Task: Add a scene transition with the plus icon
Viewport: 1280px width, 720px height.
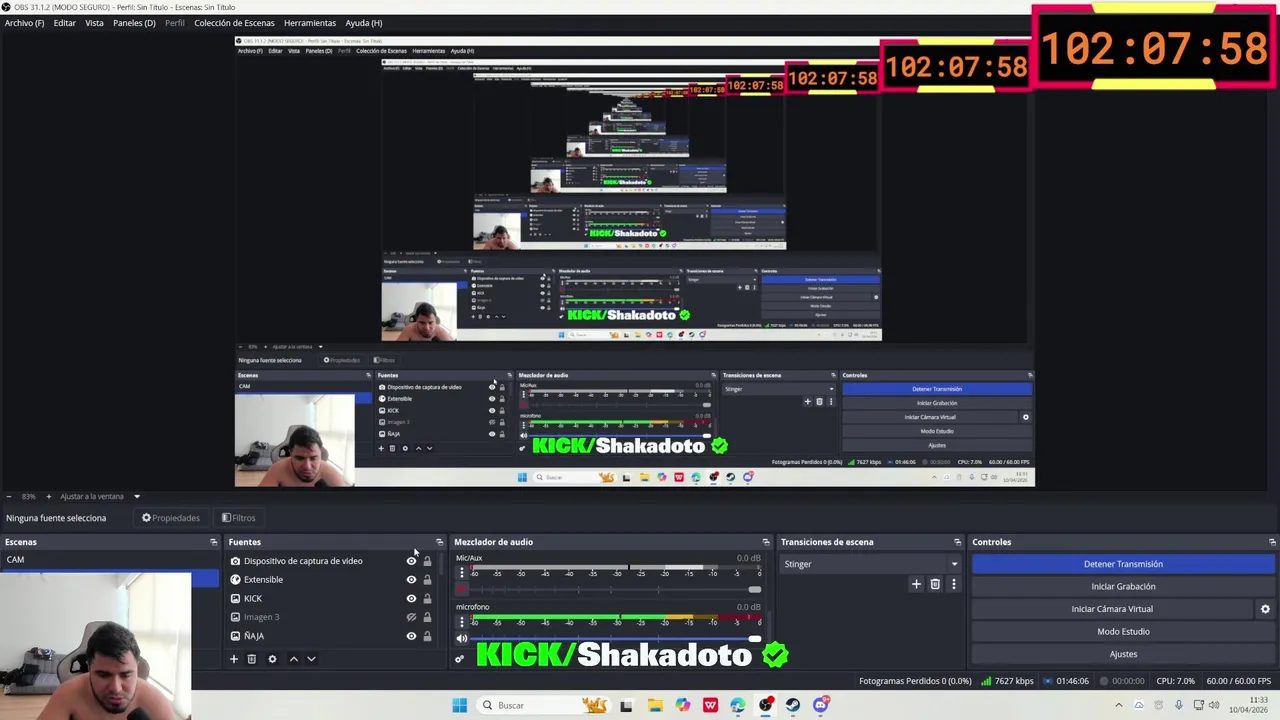Action: pos(916,584)
